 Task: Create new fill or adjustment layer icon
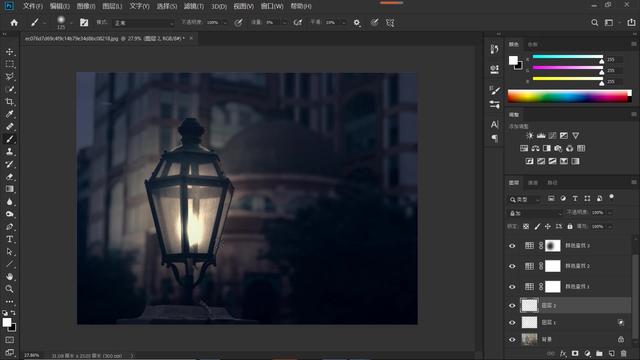tap(587, 353)
